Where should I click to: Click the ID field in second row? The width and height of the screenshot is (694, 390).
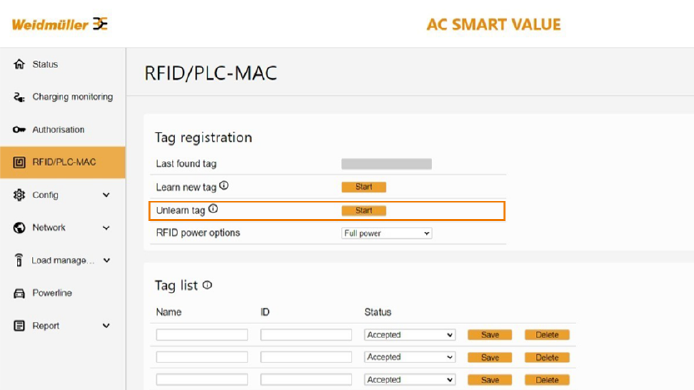coord(306,357)
